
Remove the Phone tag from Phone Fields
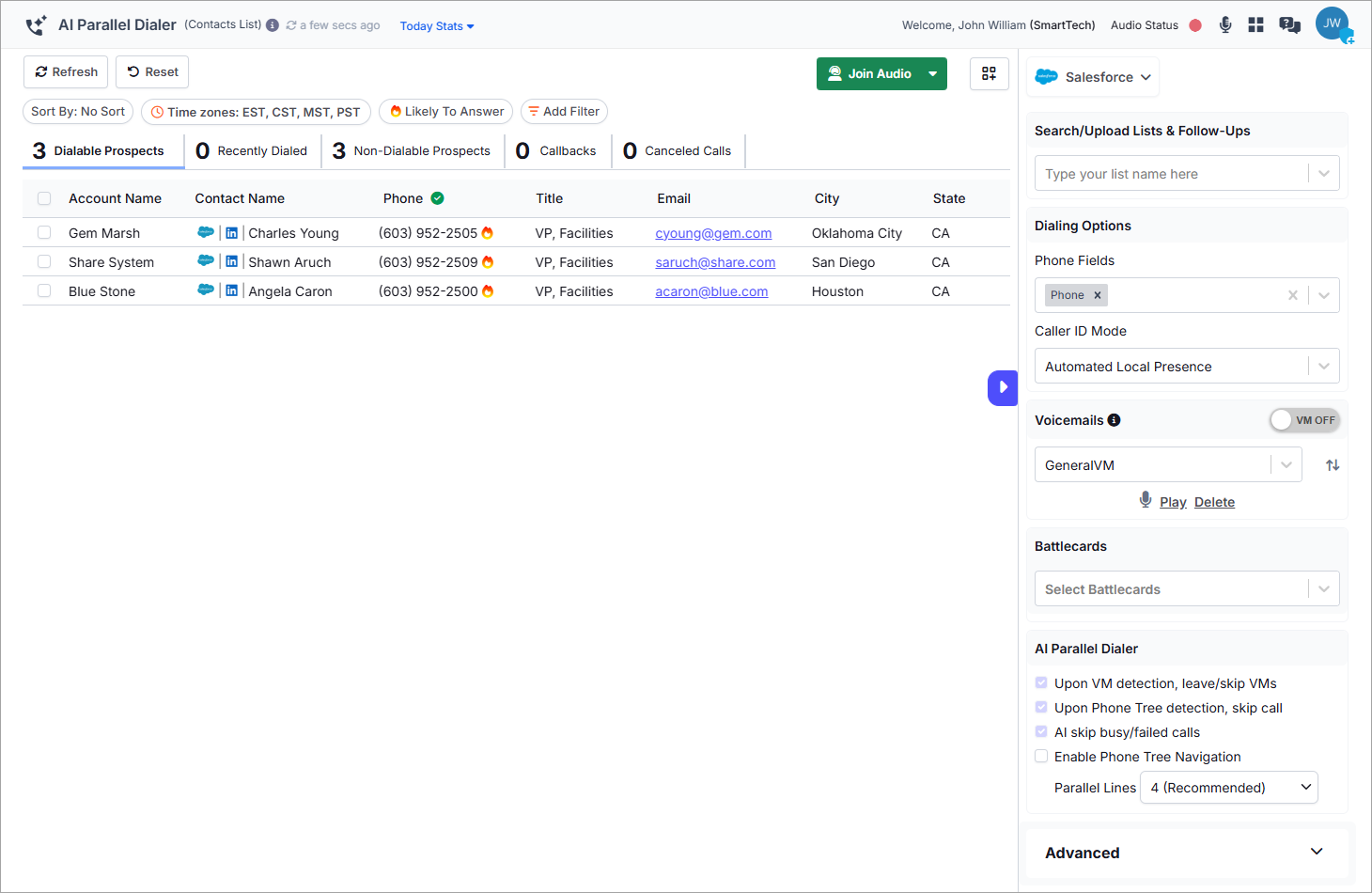pos(1097,295)
